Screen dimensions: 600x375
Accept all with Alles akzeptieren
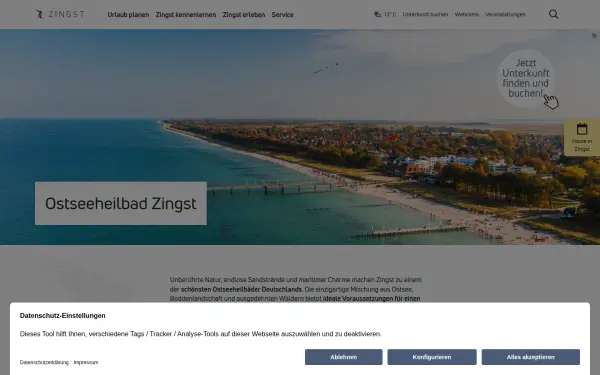pyautogui.click(x=530, y=357)
